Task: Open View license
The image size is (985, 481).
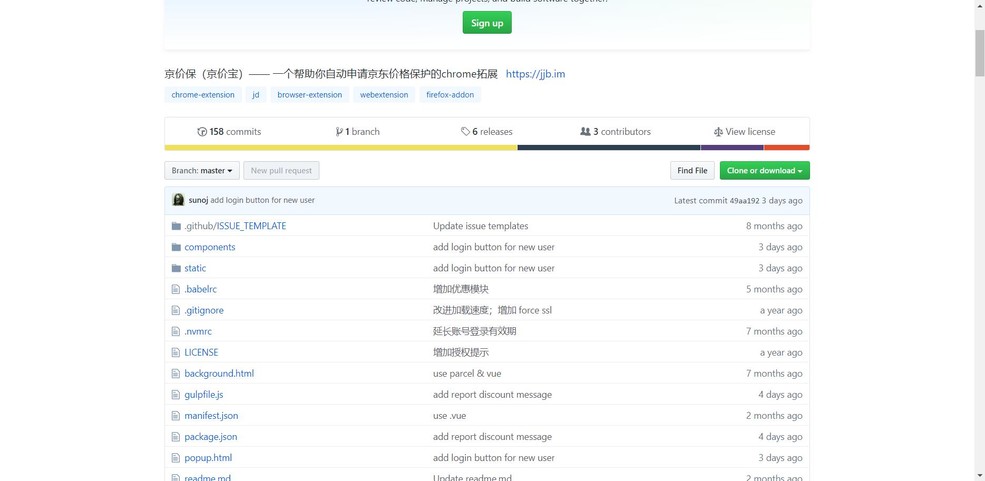Action: 744,132
